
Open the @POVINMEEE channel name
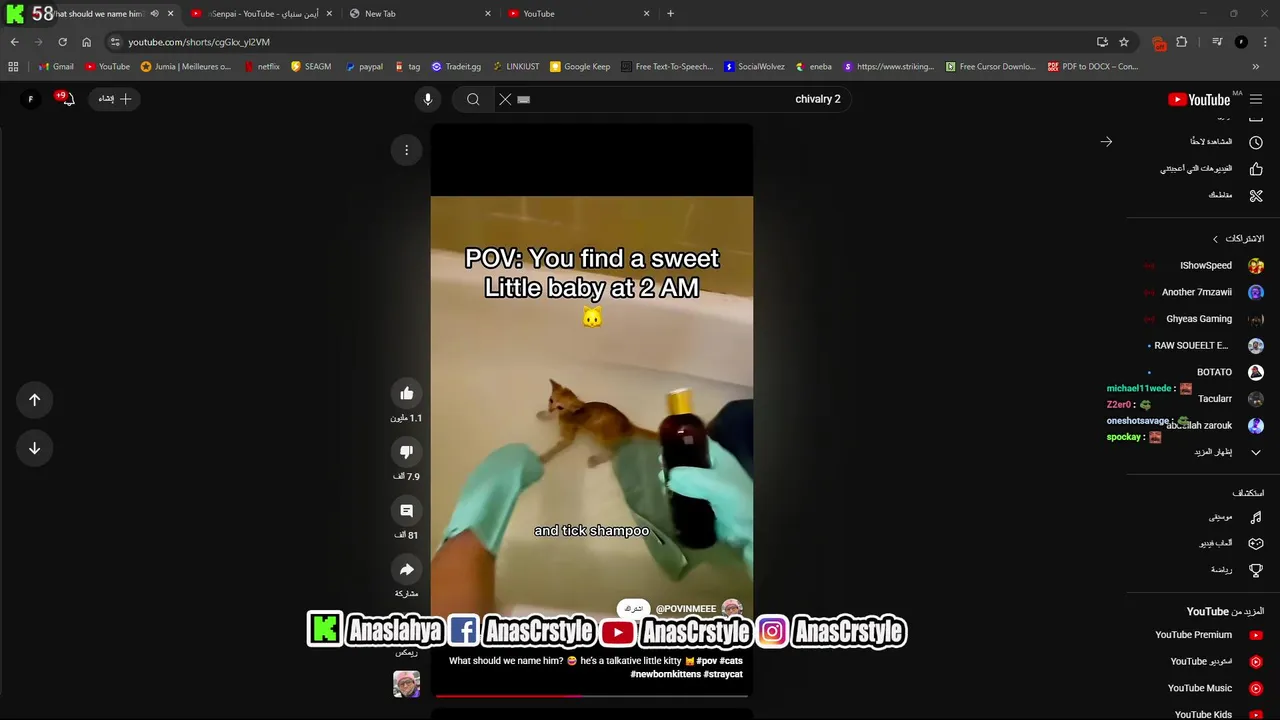(x=686, y=608)
